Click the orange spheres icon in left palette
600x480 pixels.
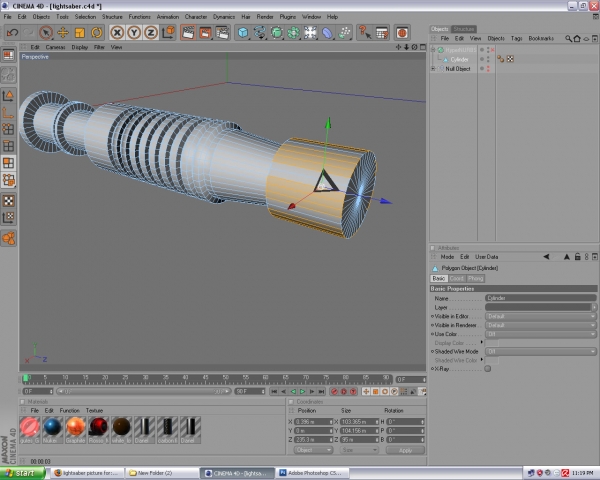point(8,238)
